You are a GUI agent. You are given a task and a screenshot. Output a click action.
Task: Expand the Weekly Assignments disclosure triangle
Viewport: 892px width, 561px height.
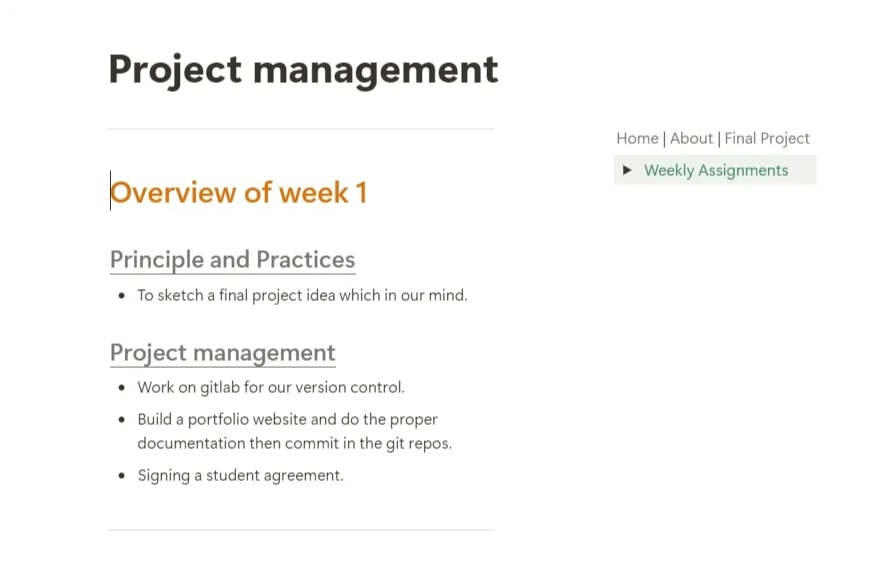tap(627, 170)
